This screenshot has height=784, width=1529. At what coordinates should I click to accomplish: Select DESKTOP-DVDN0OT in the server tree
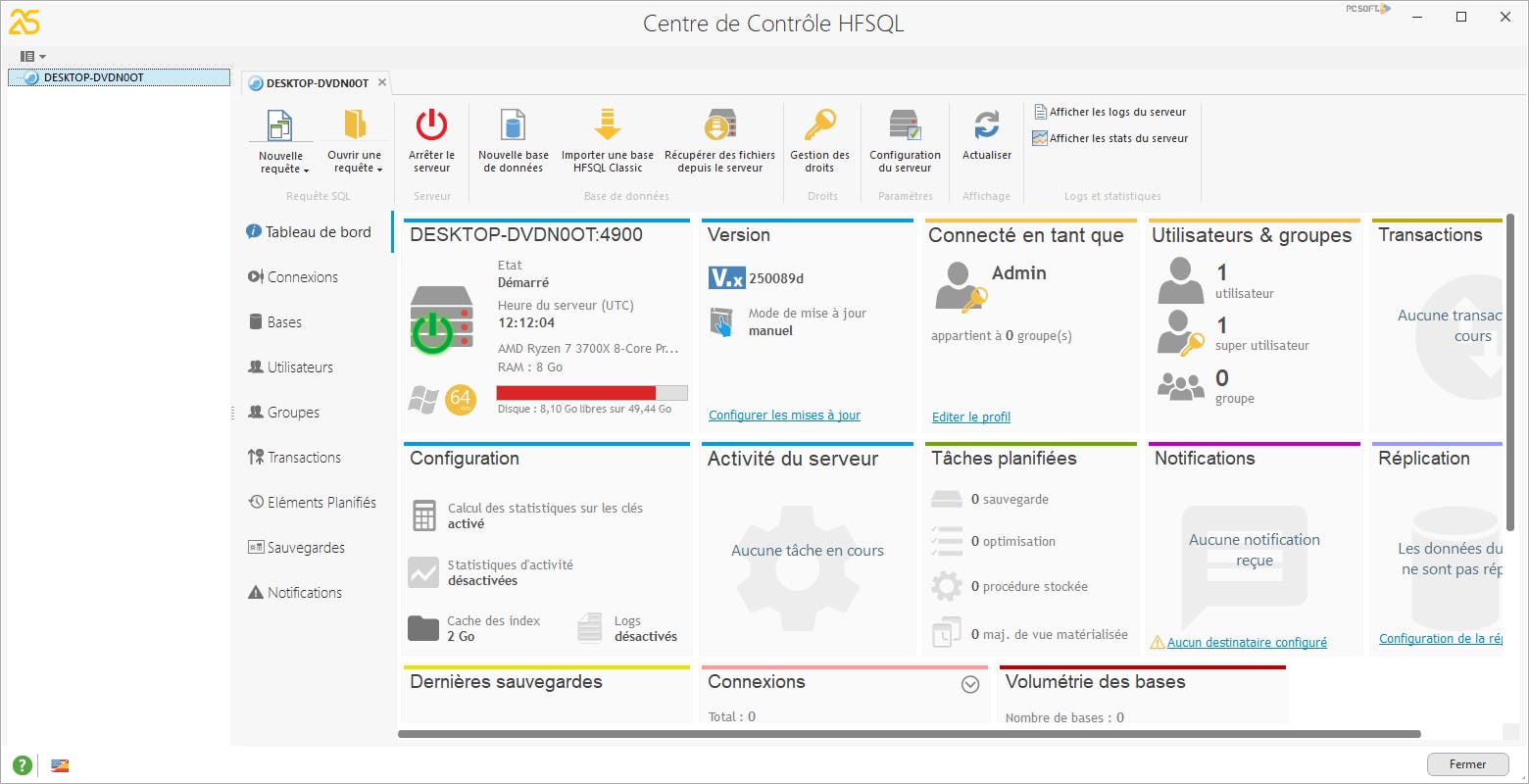click(119, 77)
